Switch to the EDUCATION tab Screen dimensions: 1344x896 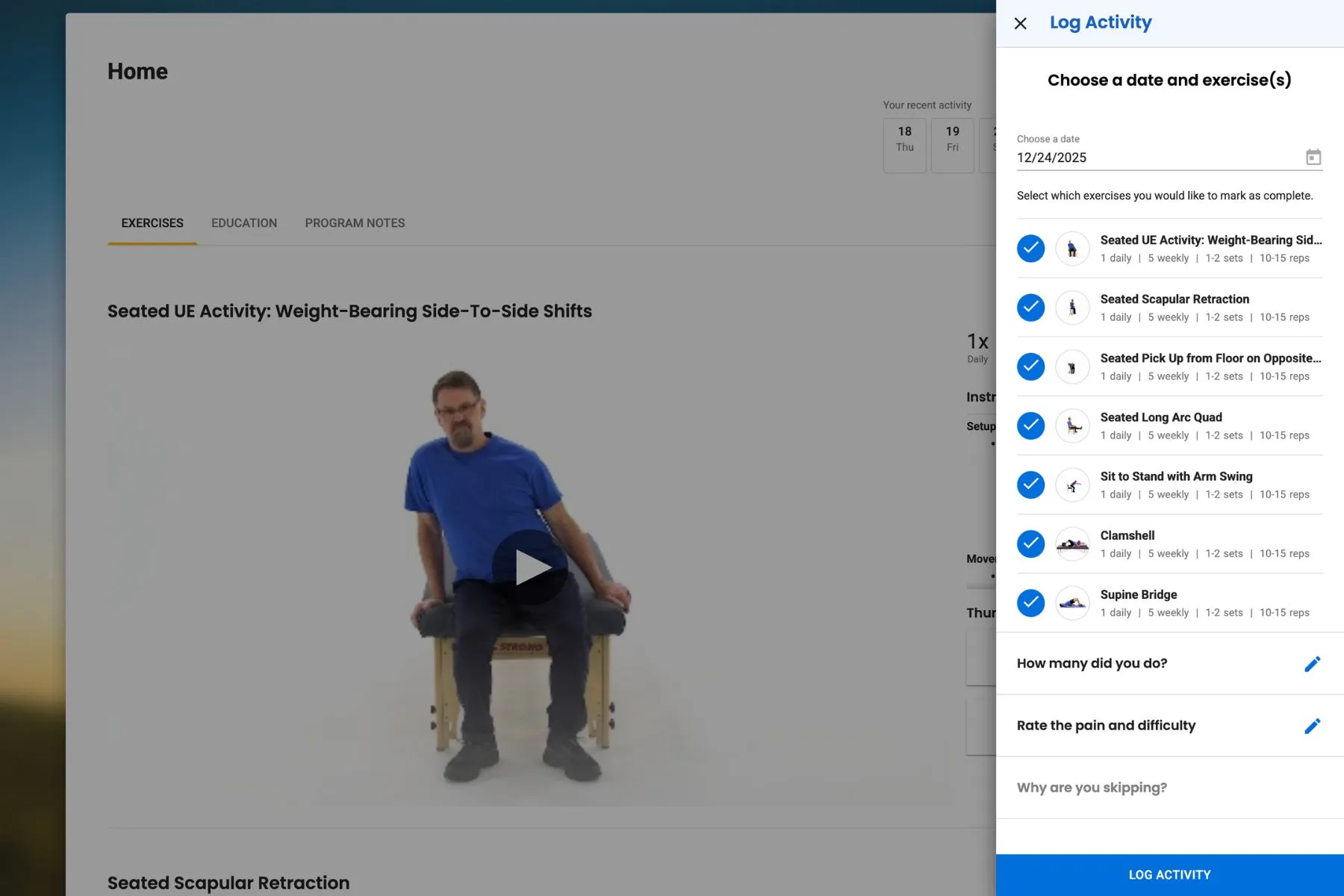pos(243,223)
